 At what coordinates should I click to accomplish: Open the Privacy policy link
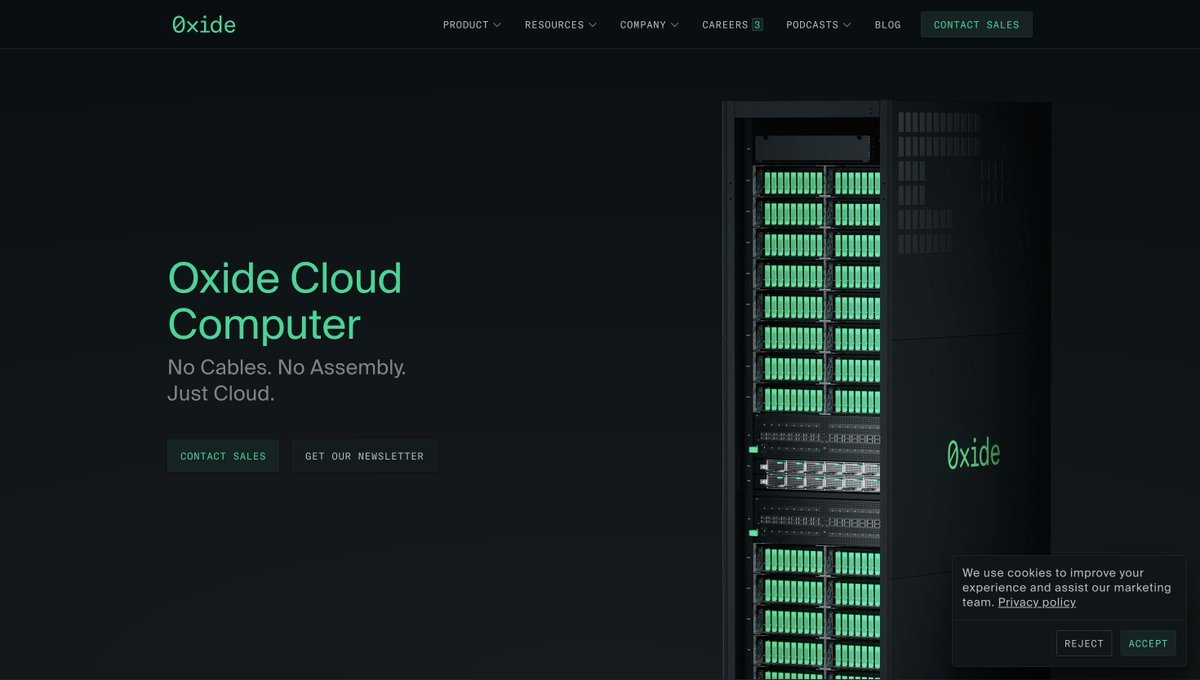pos(1037,602)
